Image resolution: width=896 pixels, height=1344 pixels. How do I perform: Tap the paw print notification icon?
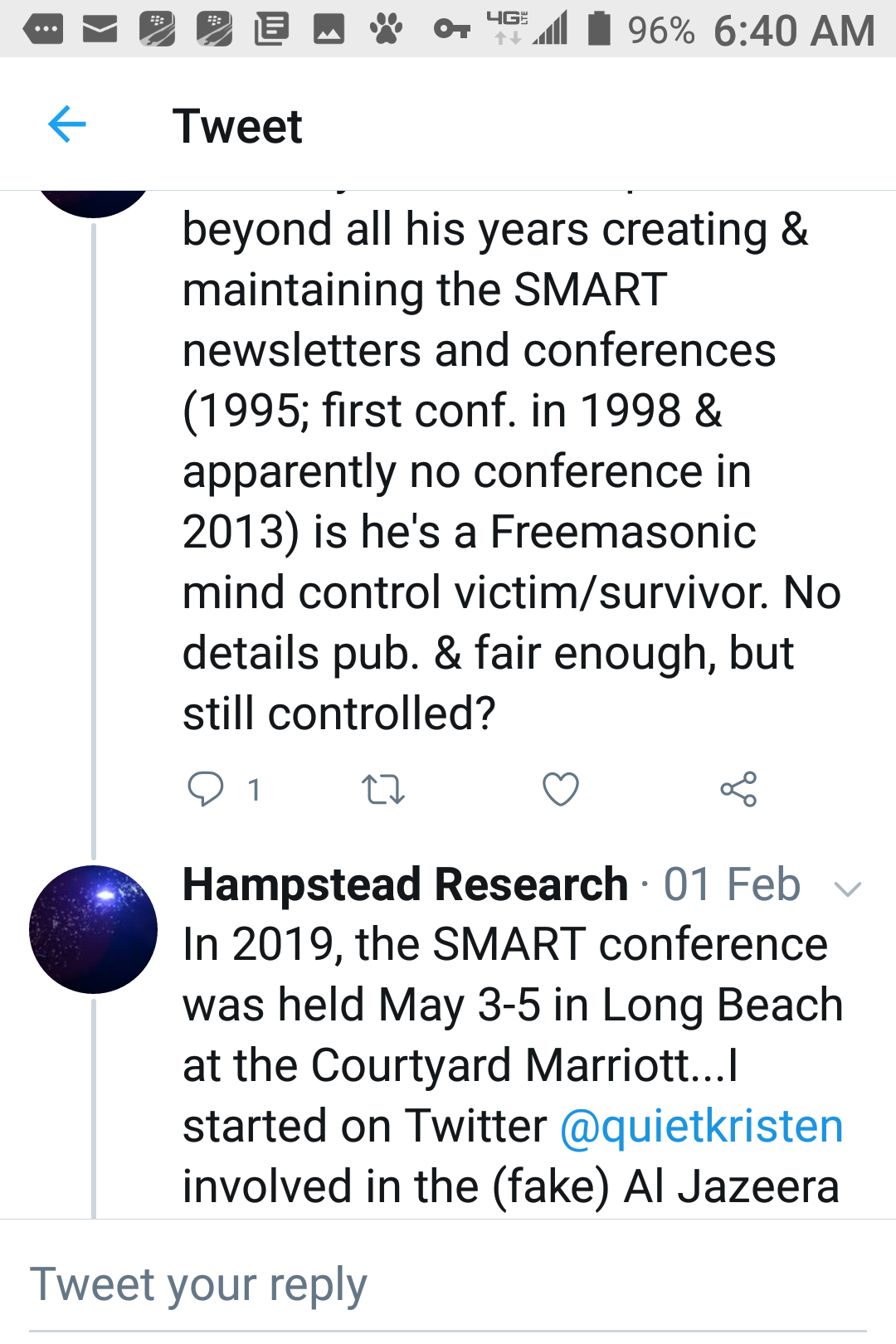(x=386, y=30)
